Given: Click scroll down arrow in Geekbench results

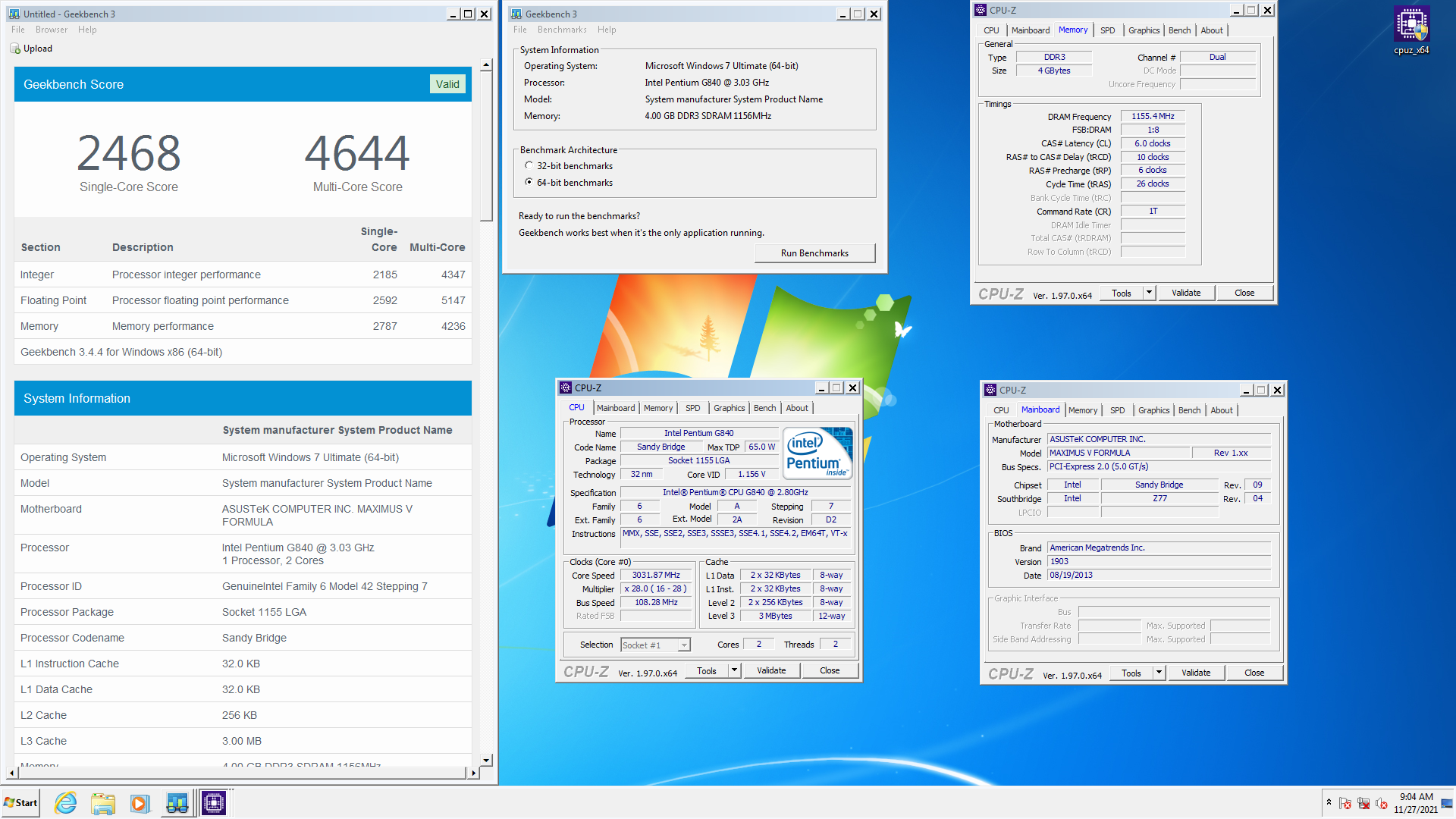Looking at the screenshot, I should (x=486, y=760).
